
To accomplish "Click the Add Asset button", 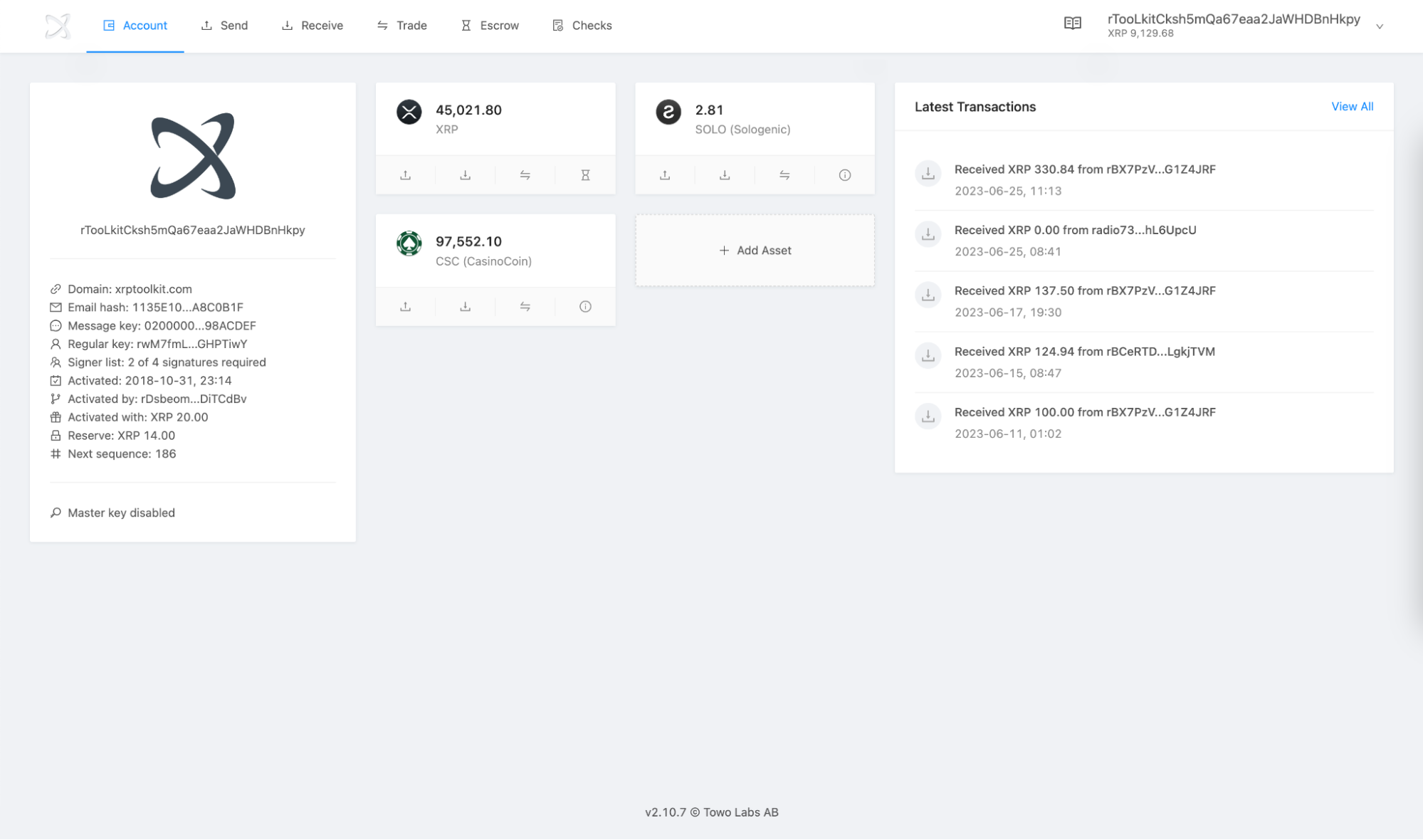I will (x=755, y=250).
